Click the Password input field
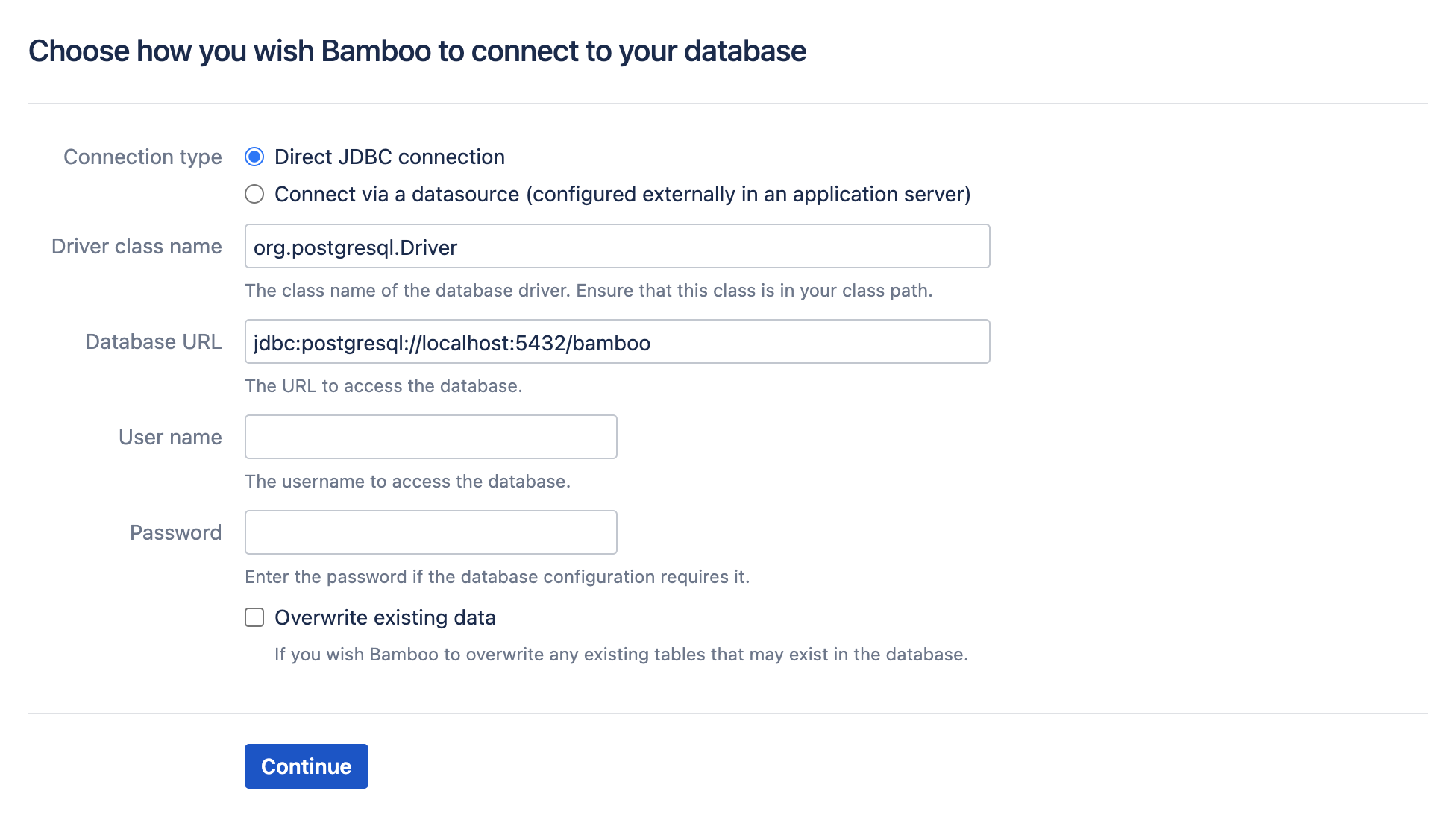Screen dimensions: 1456x823 (430, 532)
